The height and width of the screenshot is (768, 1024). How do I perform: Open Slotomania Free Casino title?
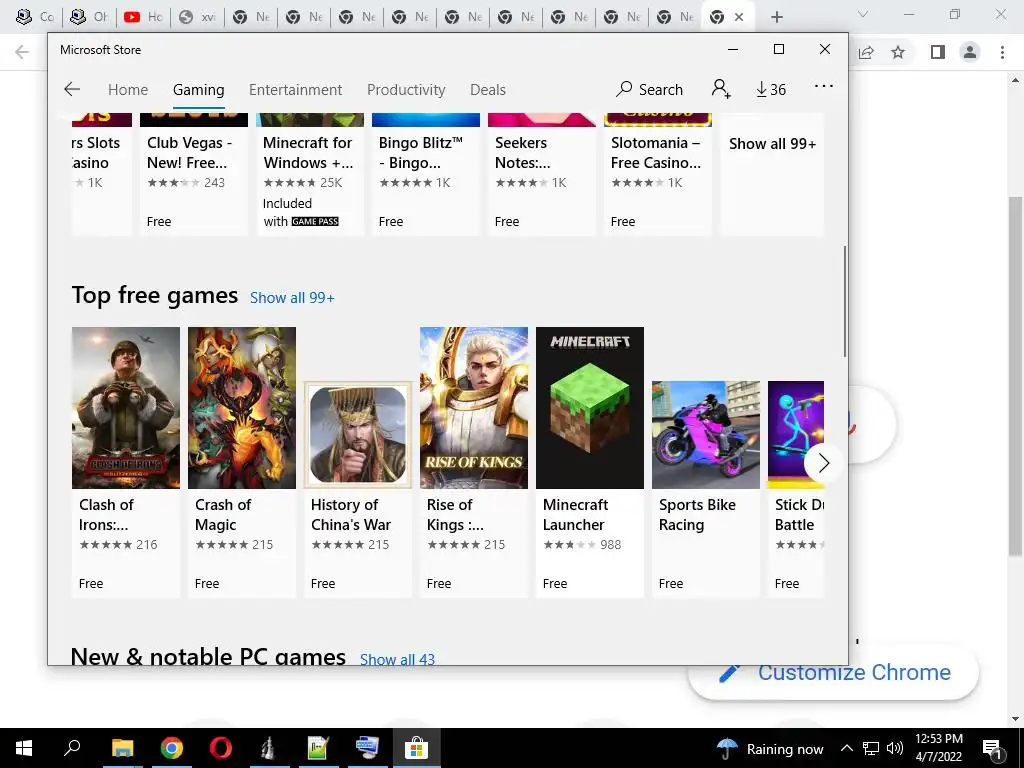pyautogui.click(x=656, y=152)
